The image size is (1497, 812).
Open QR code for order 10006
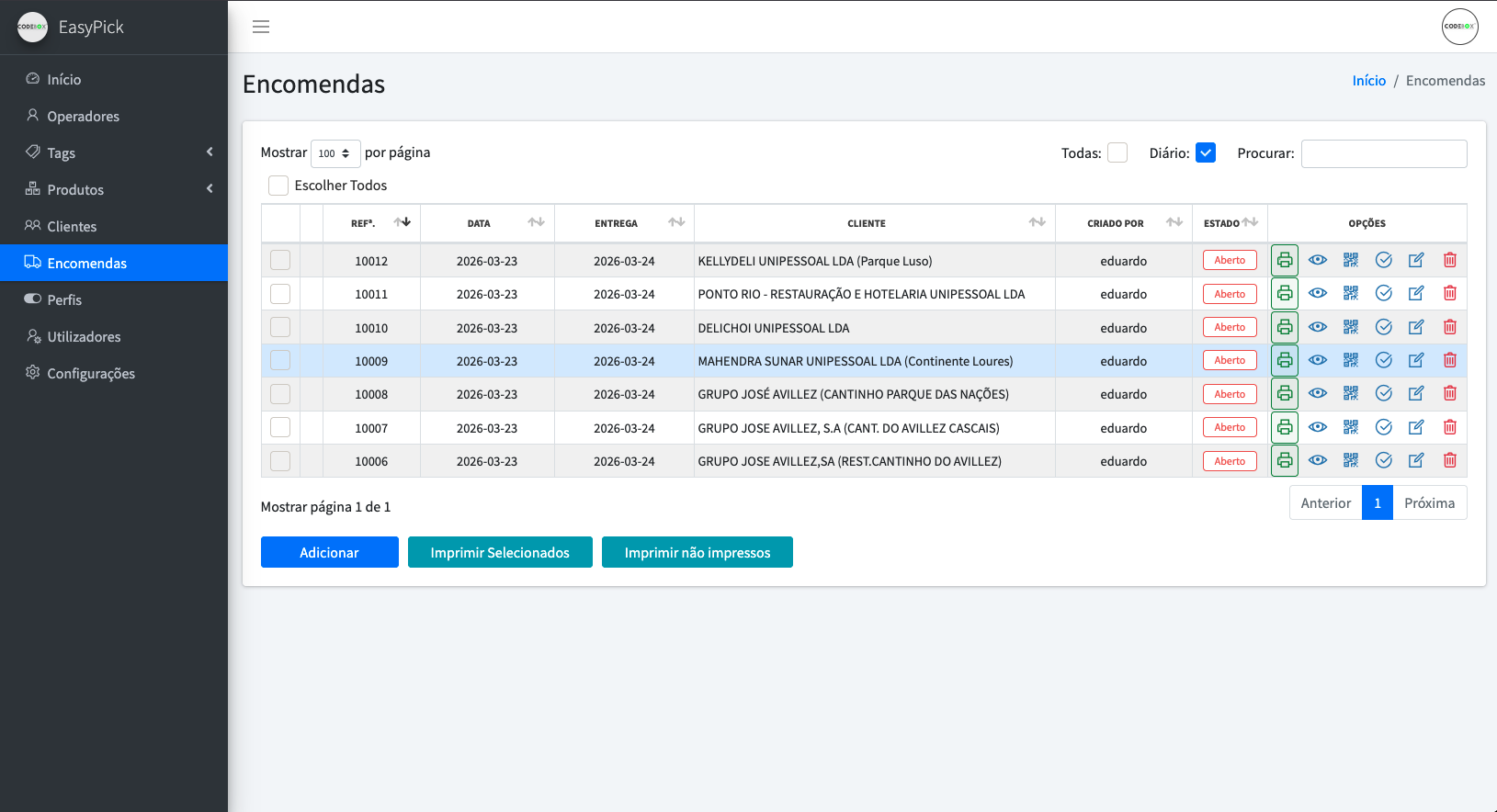(1350, 460)
